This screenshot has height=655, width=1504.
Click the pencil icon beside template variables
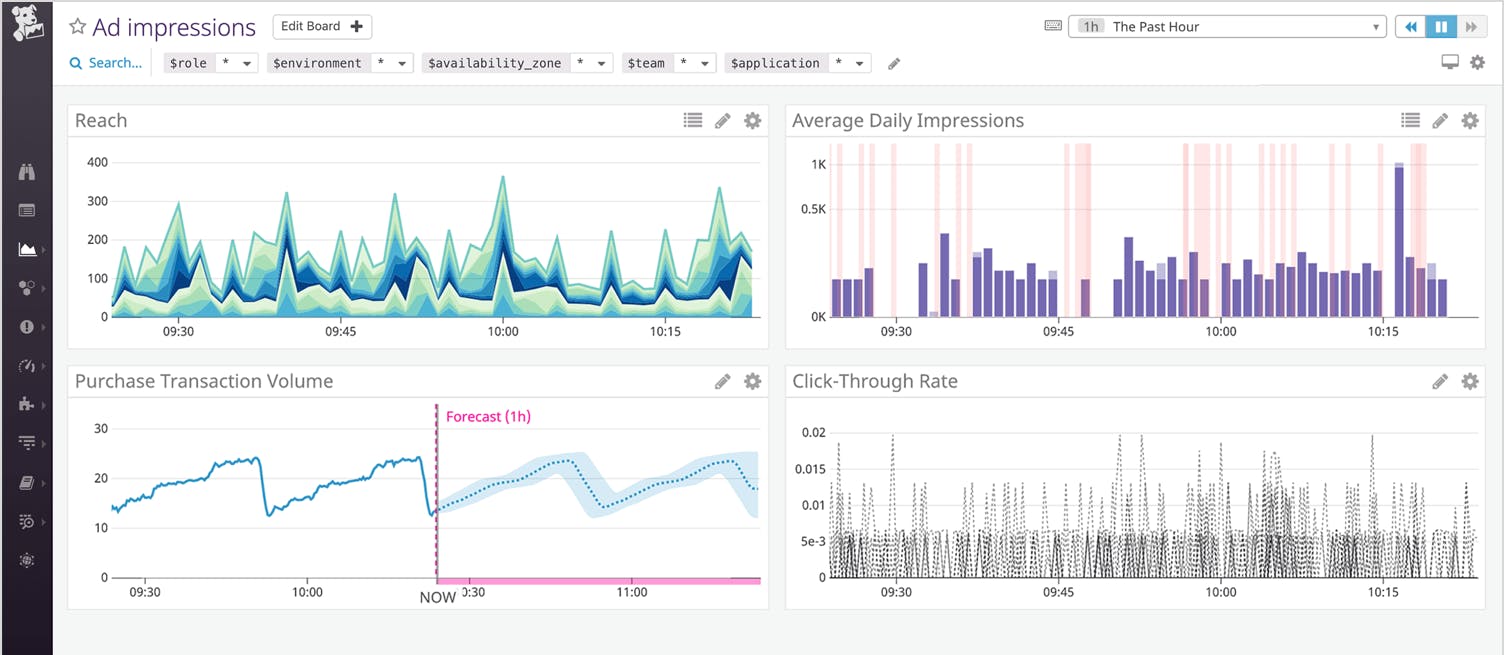[894, 64]
